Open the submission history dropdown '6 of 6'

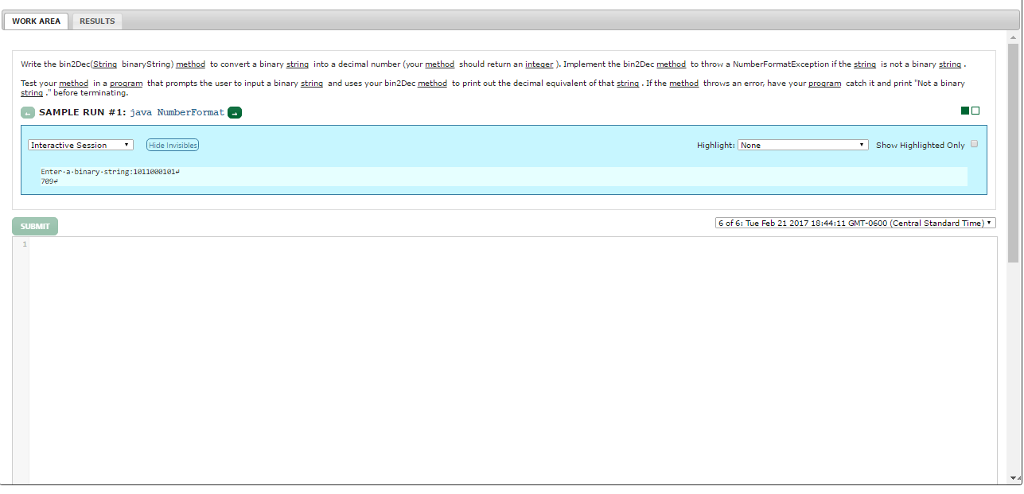(856, 223)
